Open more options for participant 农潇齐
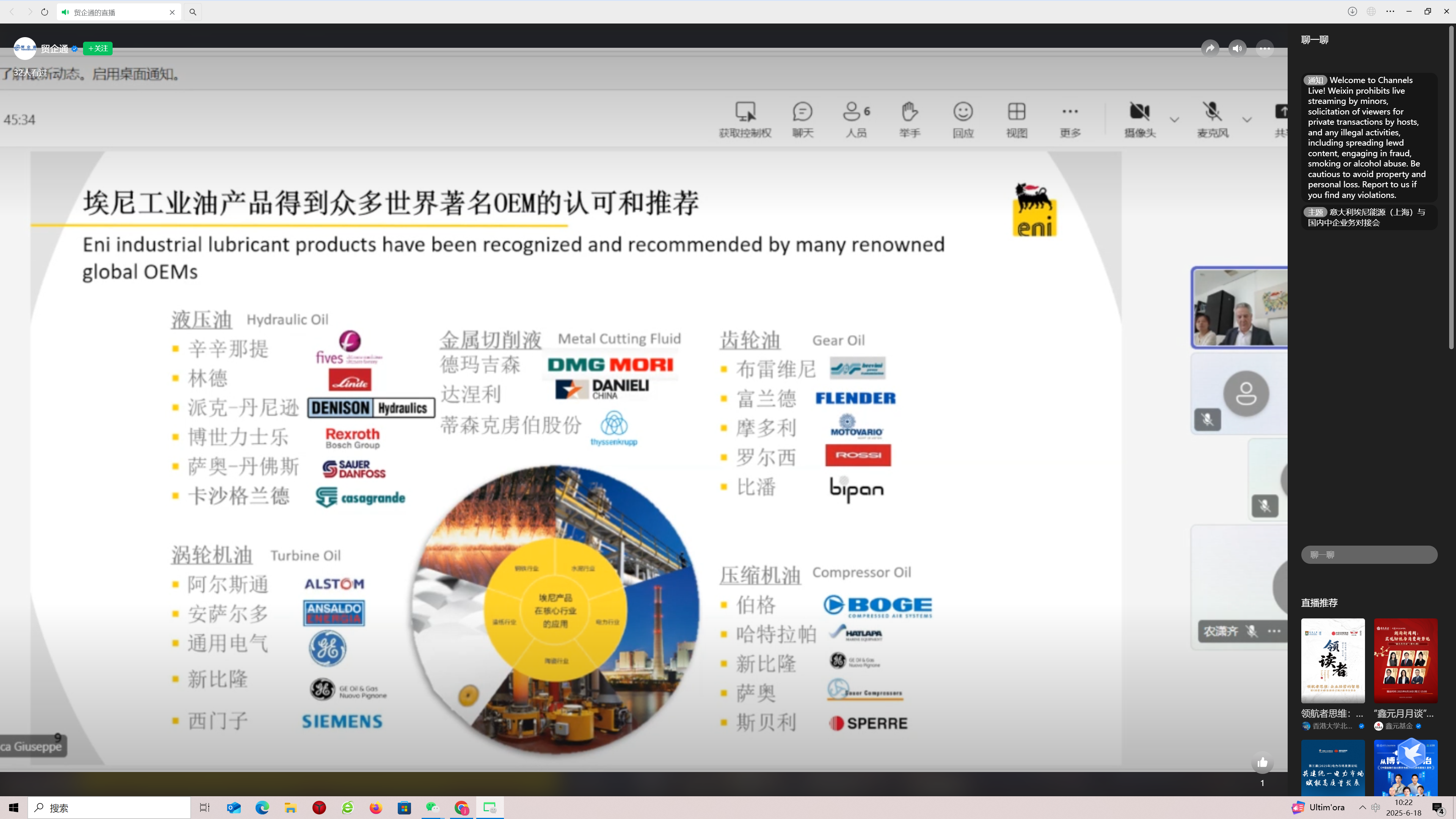Screen dimensions: 1456x819 (1274, 632)
